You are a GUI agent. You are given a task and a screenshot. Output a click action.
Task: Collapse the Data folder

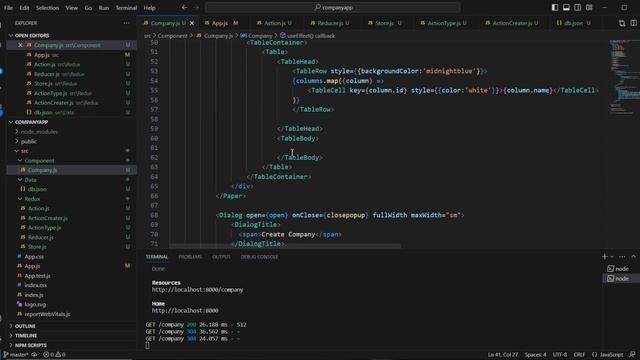(x=30, y=180)
